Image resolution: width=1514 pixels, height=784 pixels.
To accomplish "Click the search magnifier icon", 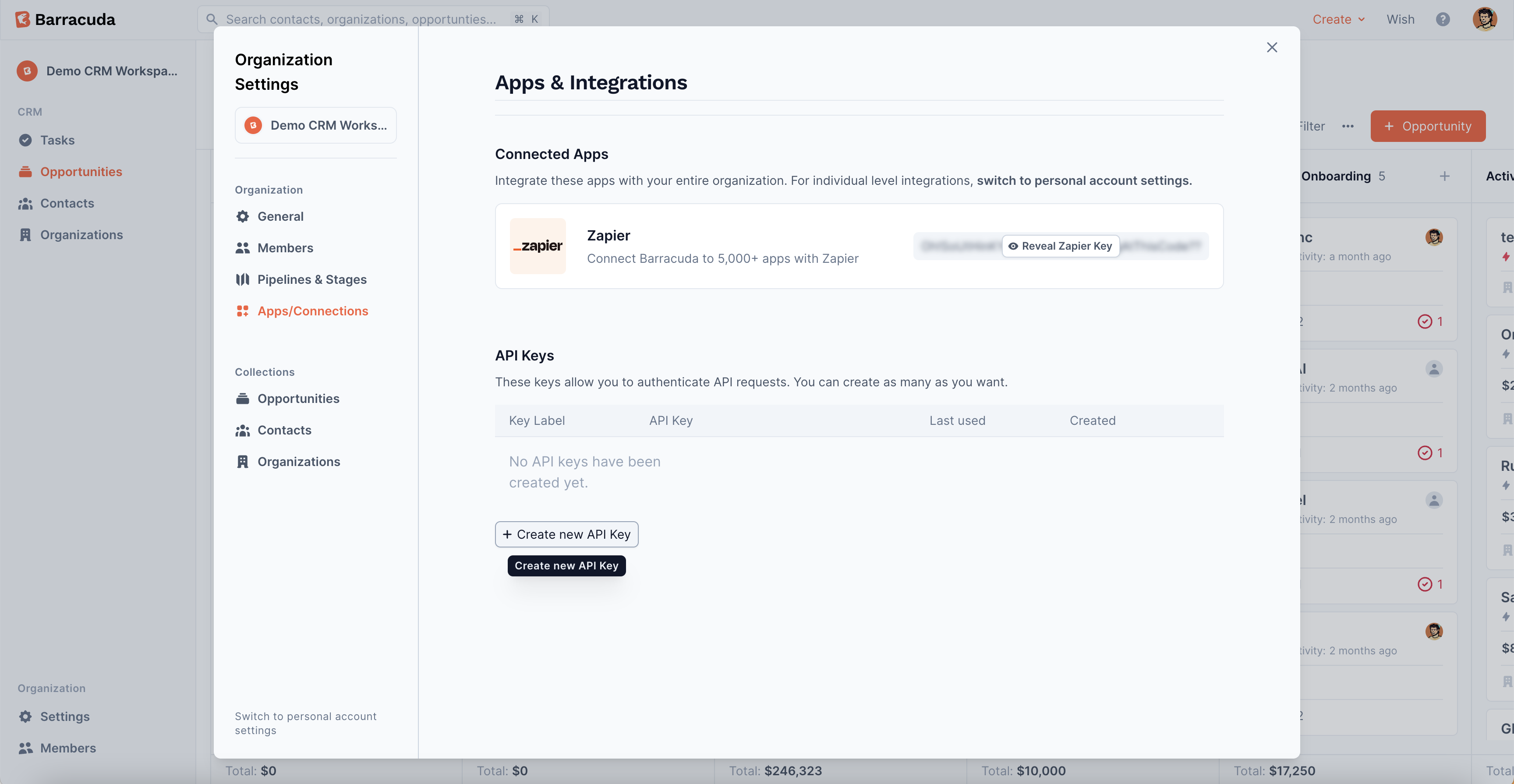I will [x=212, y=19].
